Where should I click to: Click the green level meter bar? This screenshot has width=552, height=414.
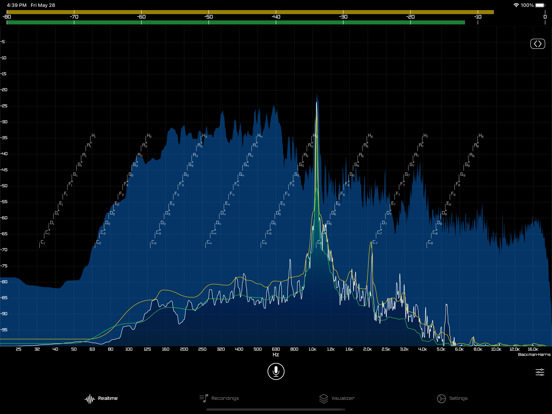236,23
